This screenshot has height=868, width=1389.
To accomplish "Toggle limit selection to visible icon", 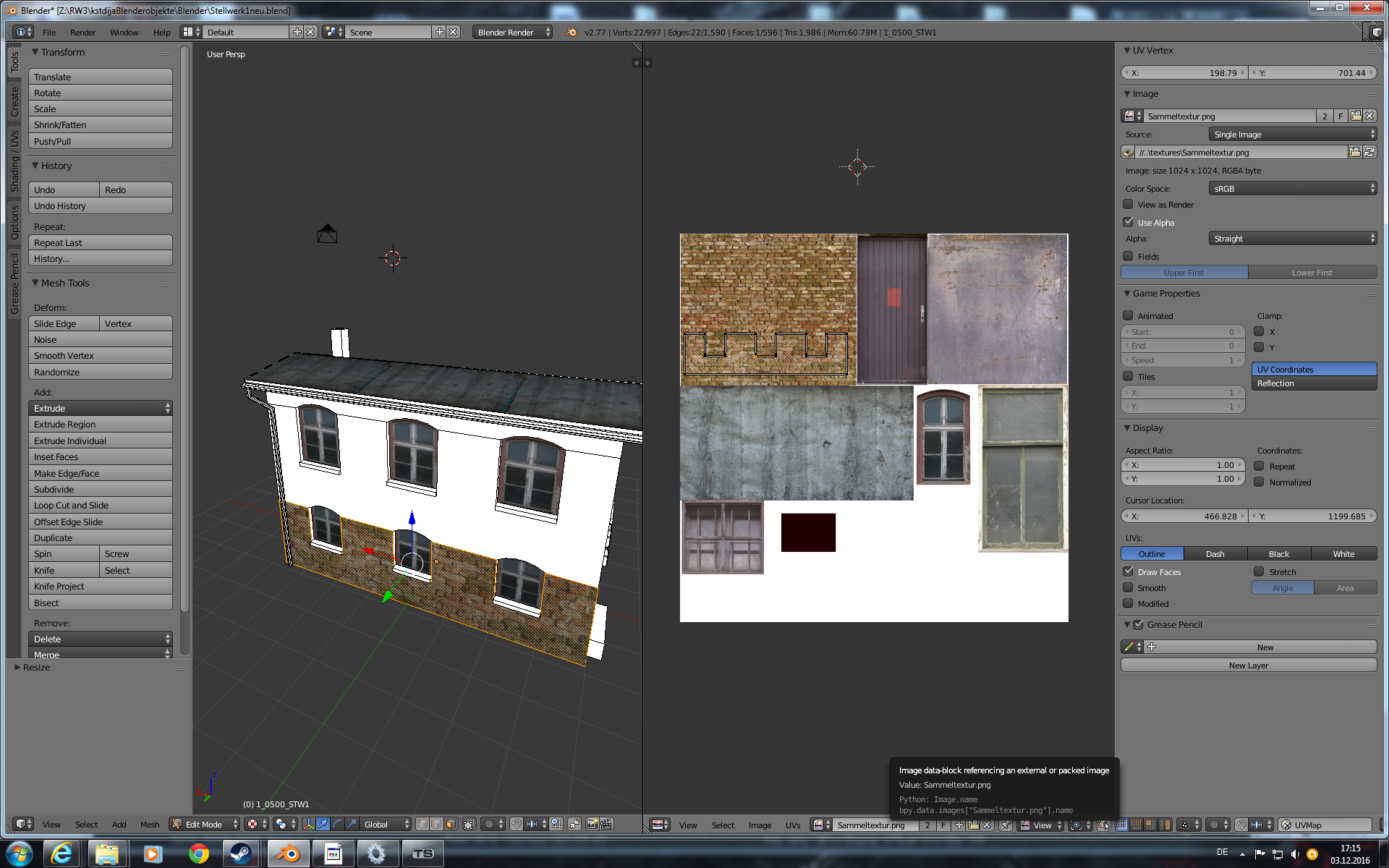I will [470, 824].
